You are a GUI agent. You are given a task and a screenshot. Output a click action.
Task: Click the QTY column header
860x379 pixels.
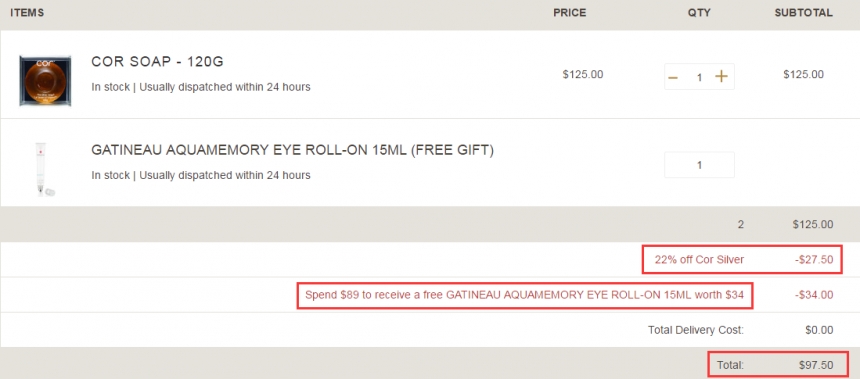[x=699, y=13]
